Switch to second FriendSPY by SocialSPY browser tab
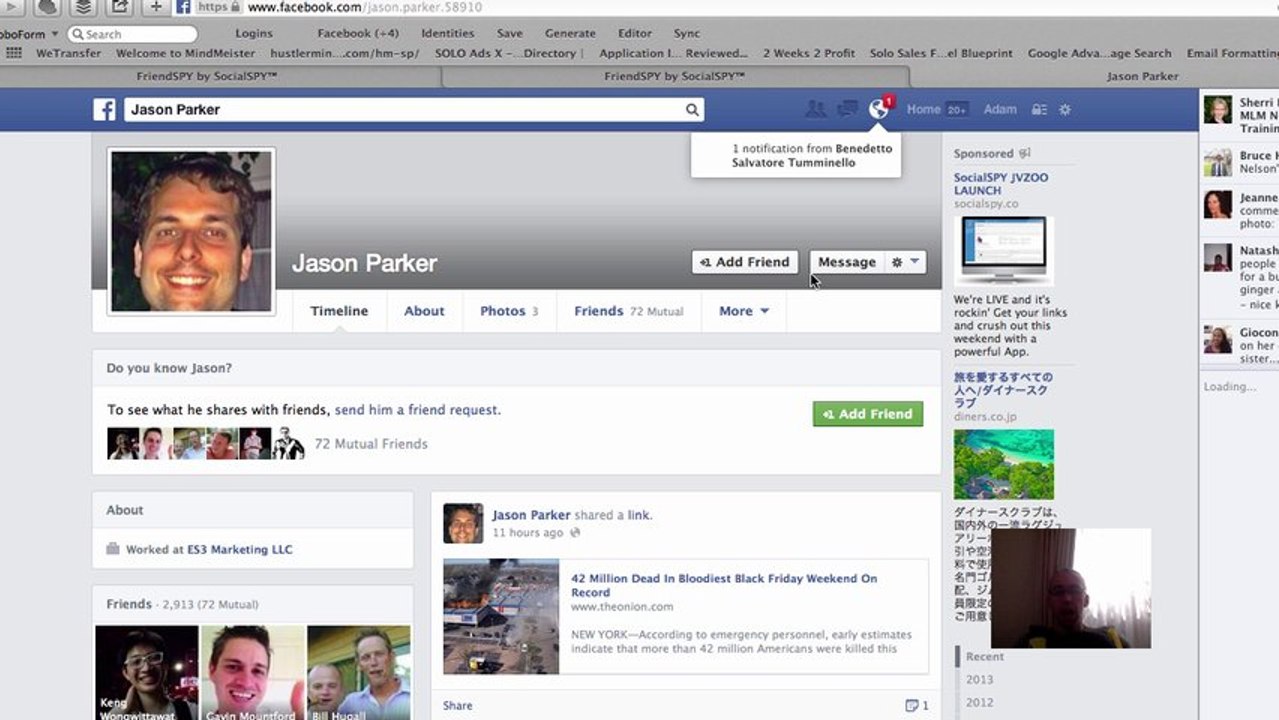The width and height of the screenshot is (1279, 720). pos(675,76)
